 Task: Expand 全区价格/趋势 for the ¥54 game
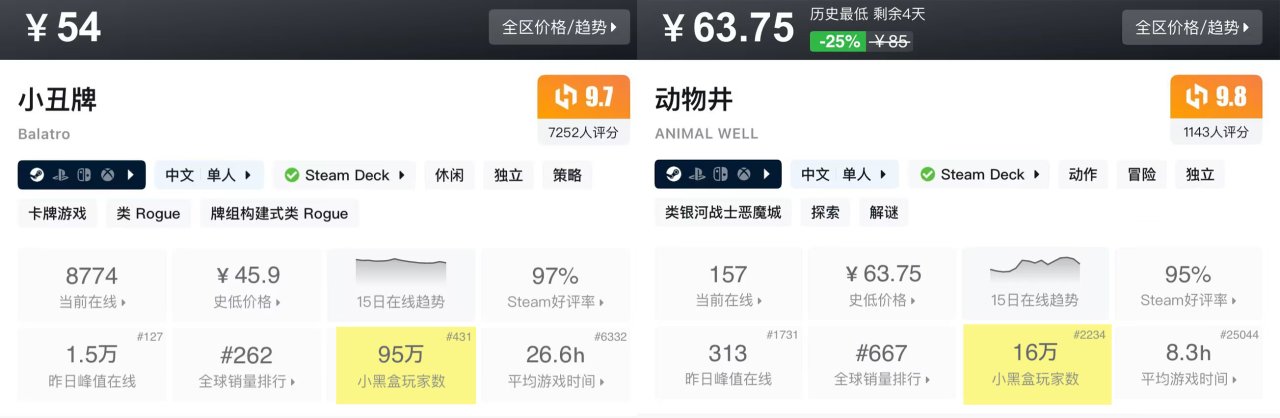pos(559,27)
